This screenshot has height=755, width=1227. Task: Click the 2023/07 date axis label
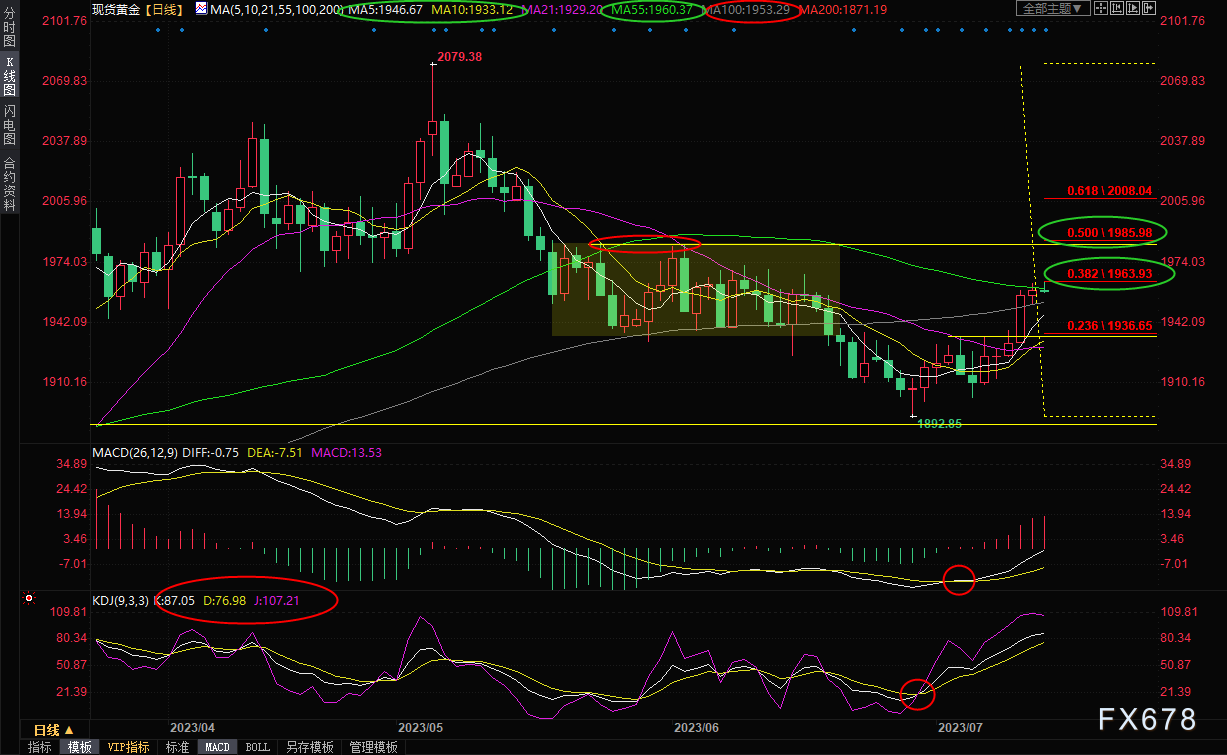[962, 727]
